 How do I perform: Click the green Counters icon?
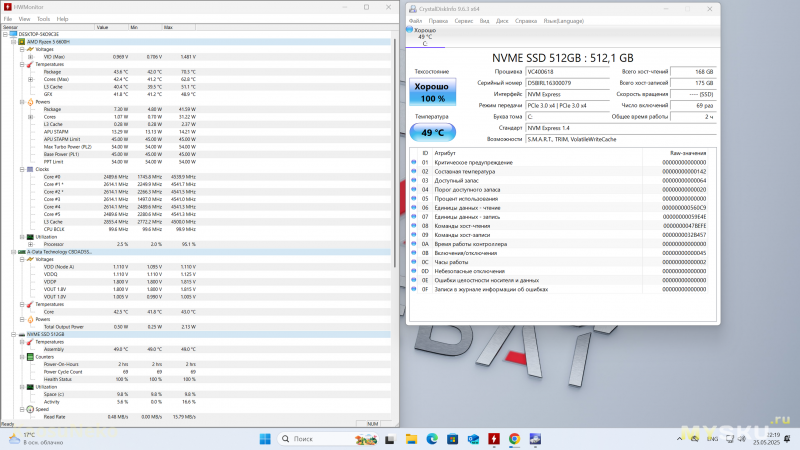[x=30, y=357]
